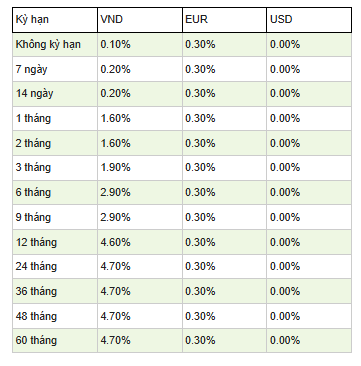
Task: Click the 2 tháng row label
Action: click(x=55, y=143)
